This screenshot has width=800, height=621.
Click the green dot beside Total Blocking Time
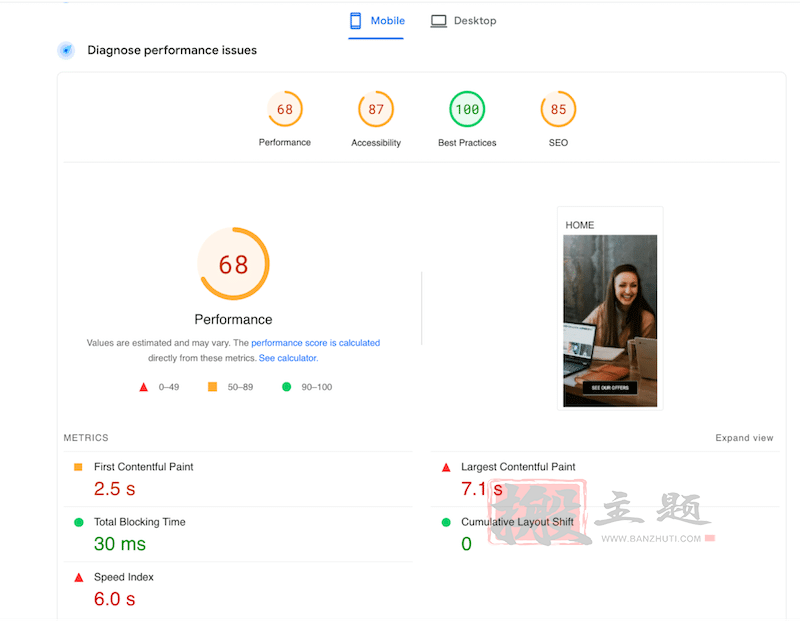(79, 522)
